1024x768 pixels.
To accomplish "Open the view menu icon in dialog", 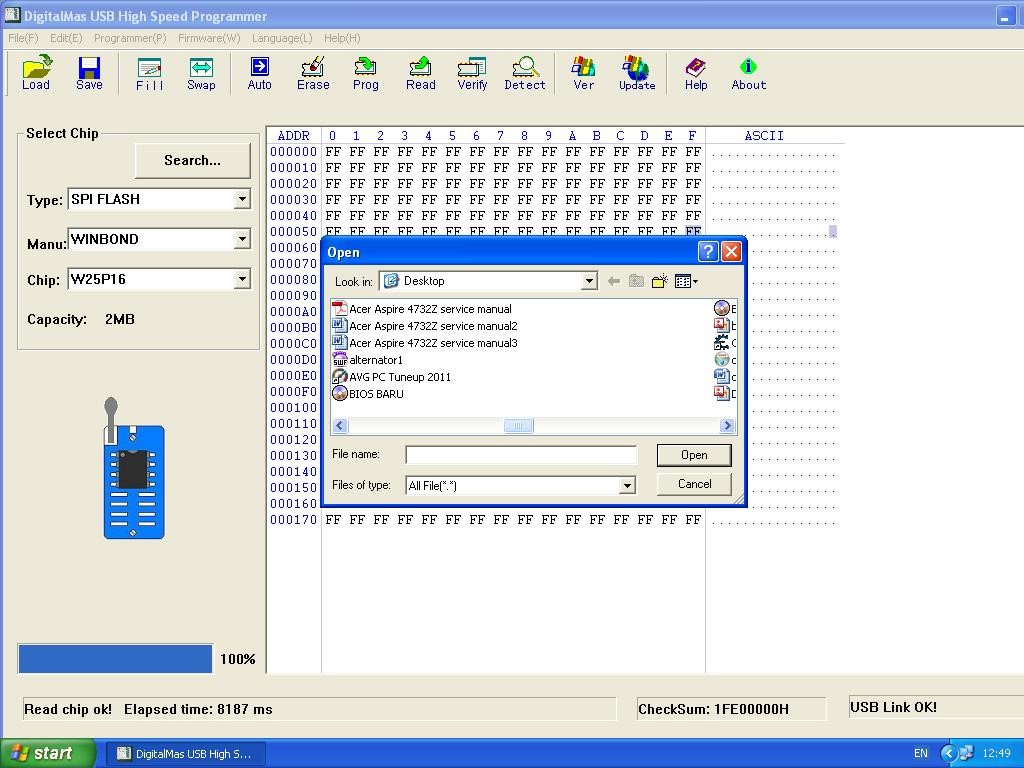I will (x=686, y=281).
